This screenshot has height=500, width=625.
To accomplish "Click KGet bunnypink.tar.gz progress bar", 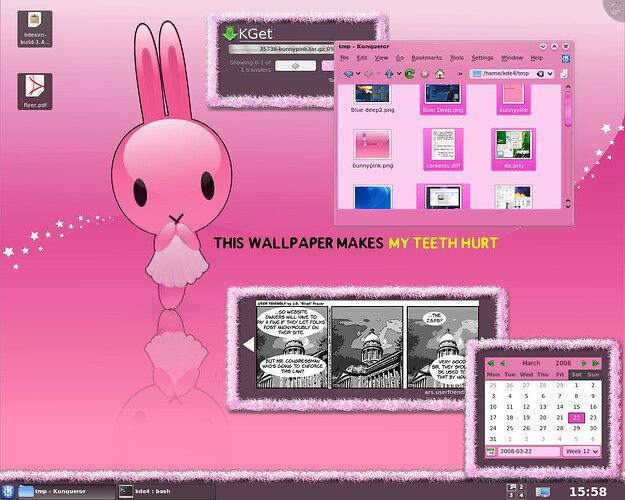I will tap(281, 49).
